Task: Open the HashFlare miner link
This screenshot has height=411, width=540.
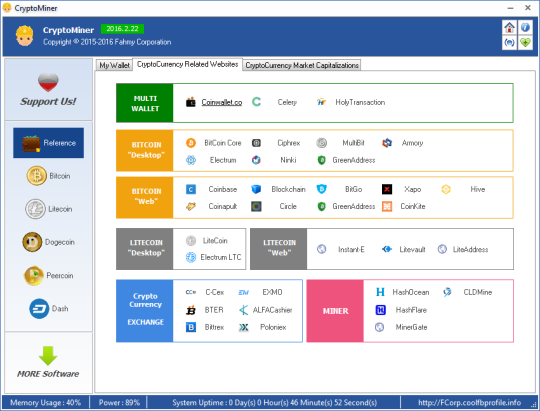Action: [411, 310]
